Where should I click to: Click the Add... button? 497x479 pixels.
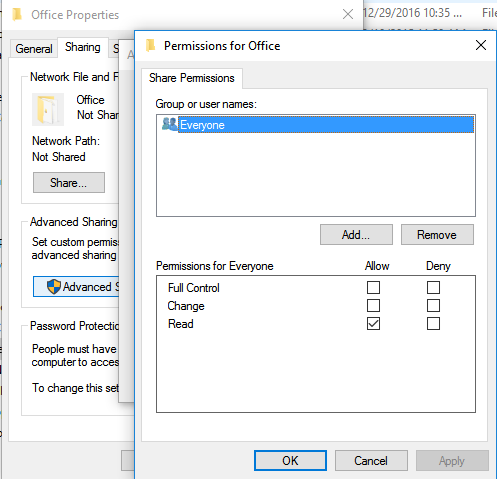[356, 235]
